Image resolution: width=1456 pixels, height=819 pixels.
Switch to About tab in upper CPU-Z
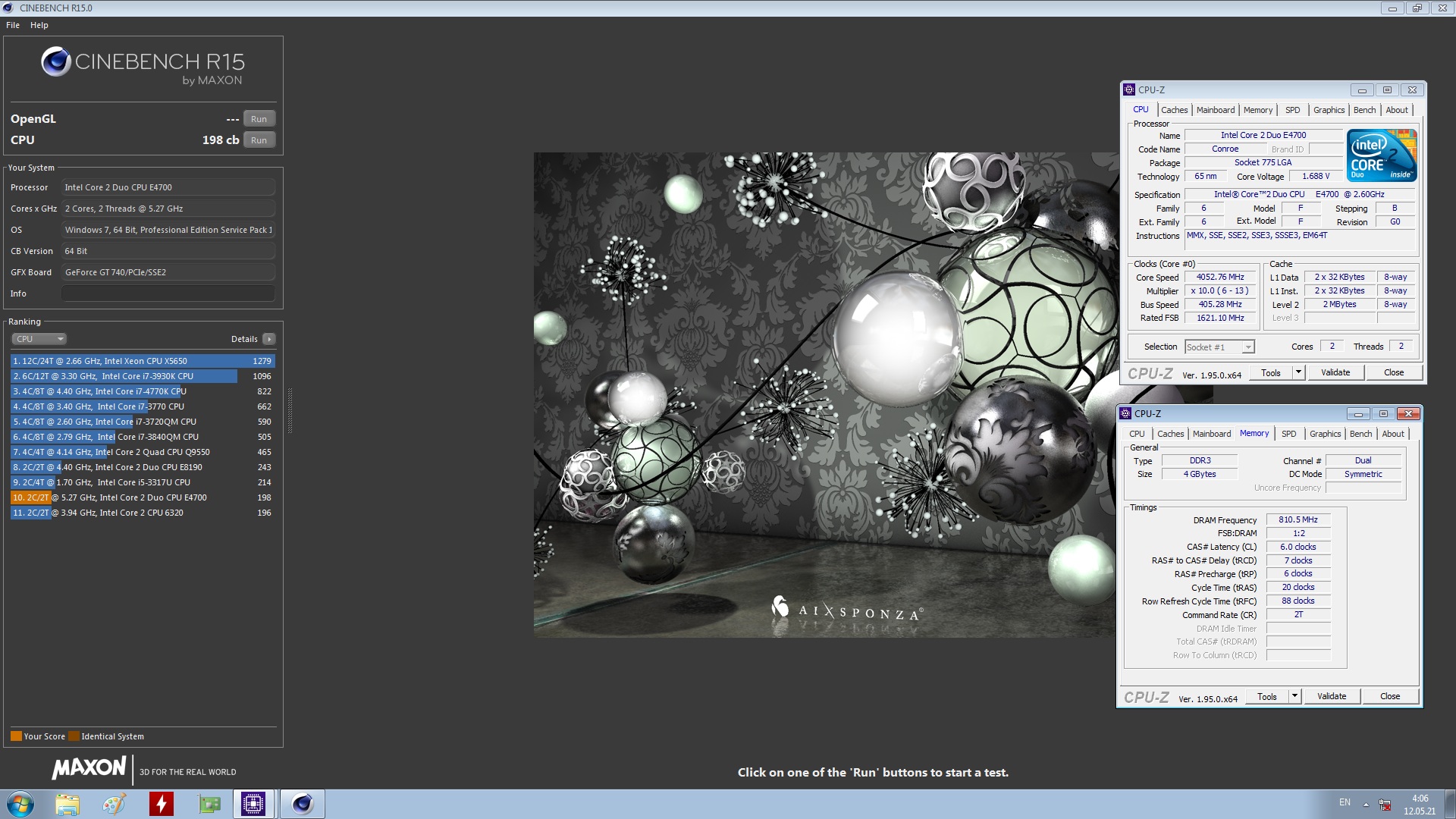coord(1397,110)
